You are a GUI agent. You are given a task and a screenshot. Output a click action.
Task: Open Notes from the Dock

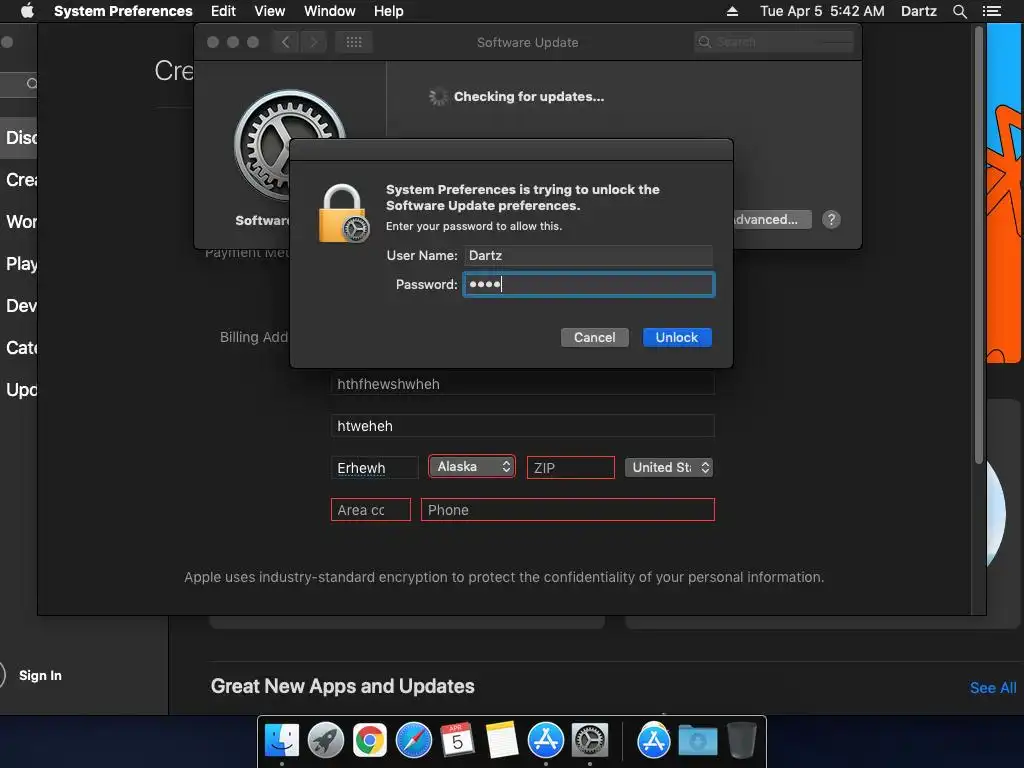point(502,741)
